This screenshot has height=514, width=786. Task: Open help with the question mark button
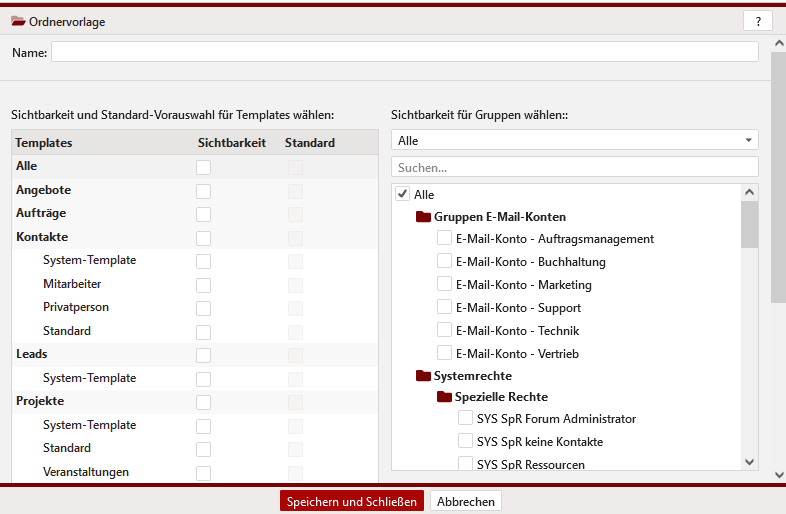coord(757,21)
